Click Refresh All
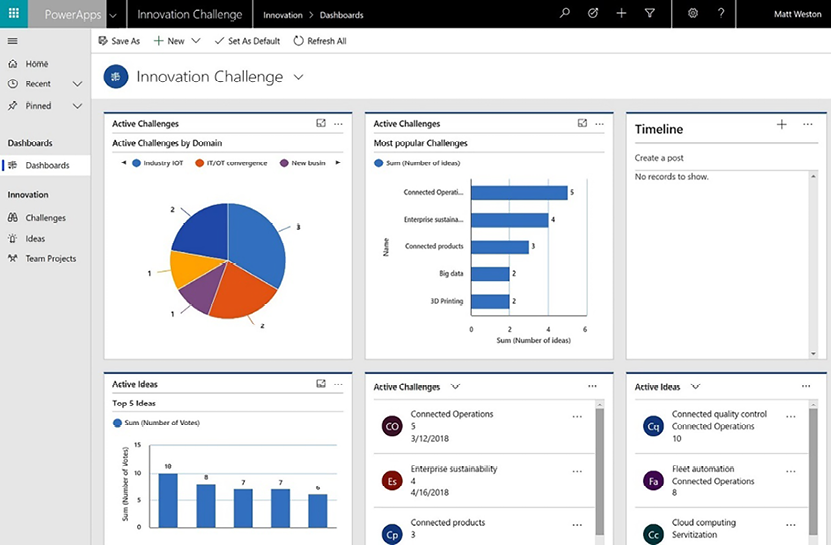Screen dimensions: 831x545 pyautogui.click(x=320, y=41)
